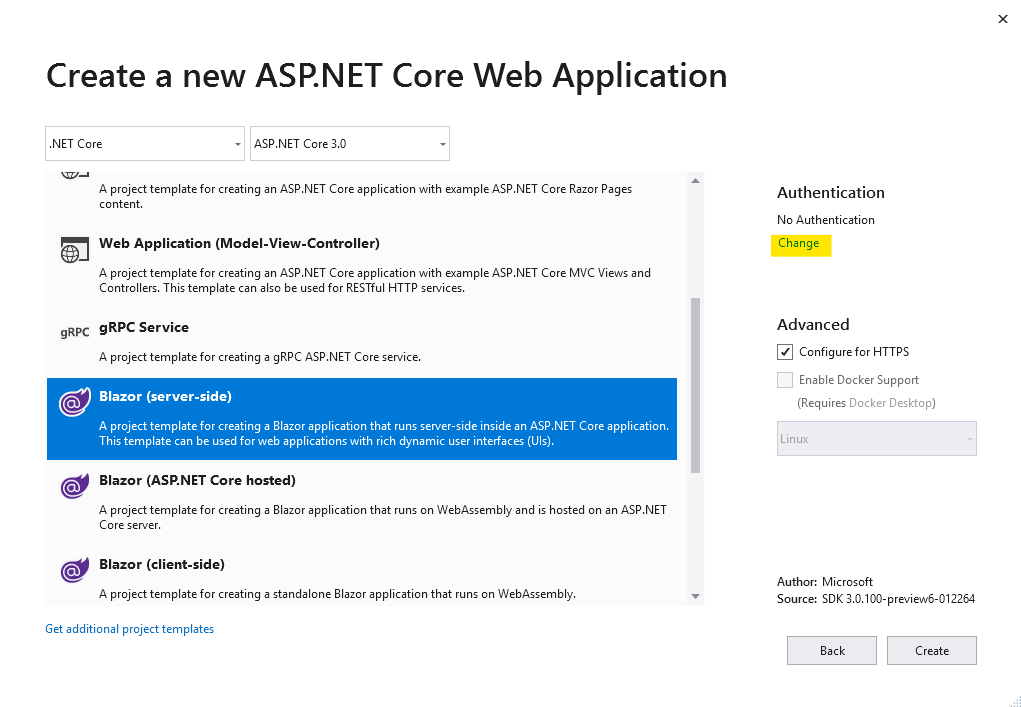
Task: Go Back to previous step
Action: (832, 651)
